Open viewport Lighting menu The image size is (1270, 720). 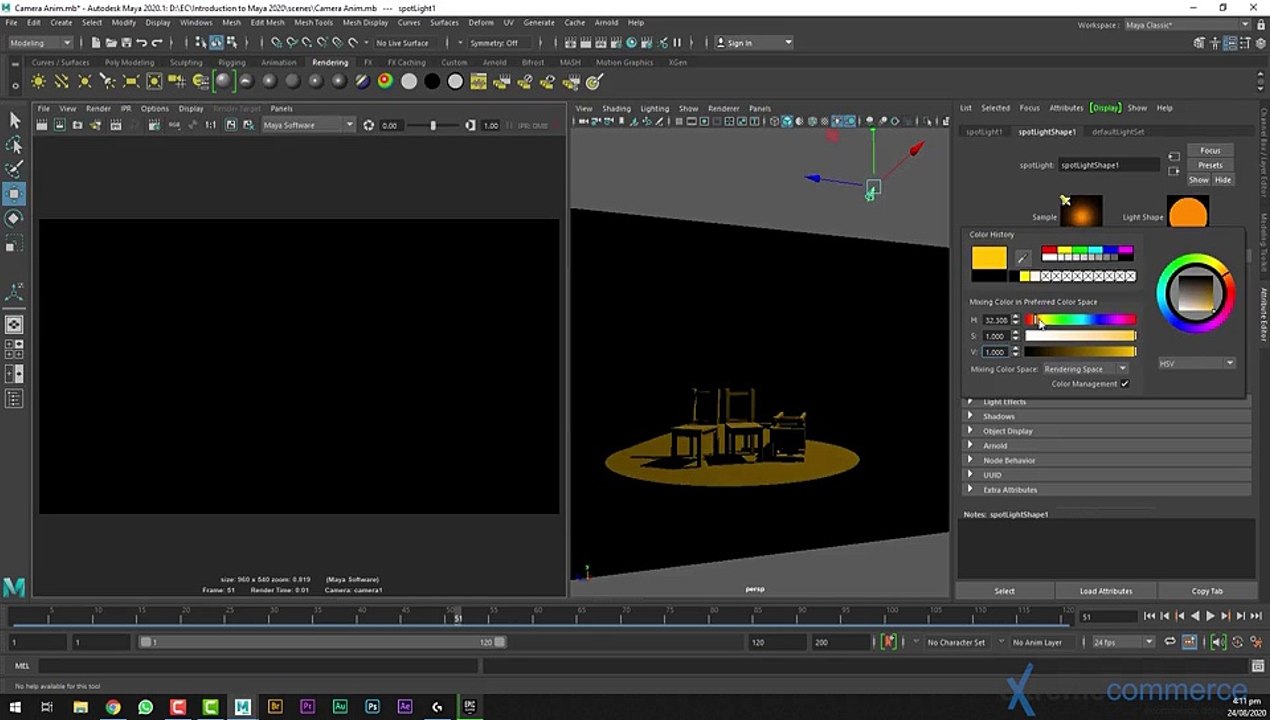[655, 108]
